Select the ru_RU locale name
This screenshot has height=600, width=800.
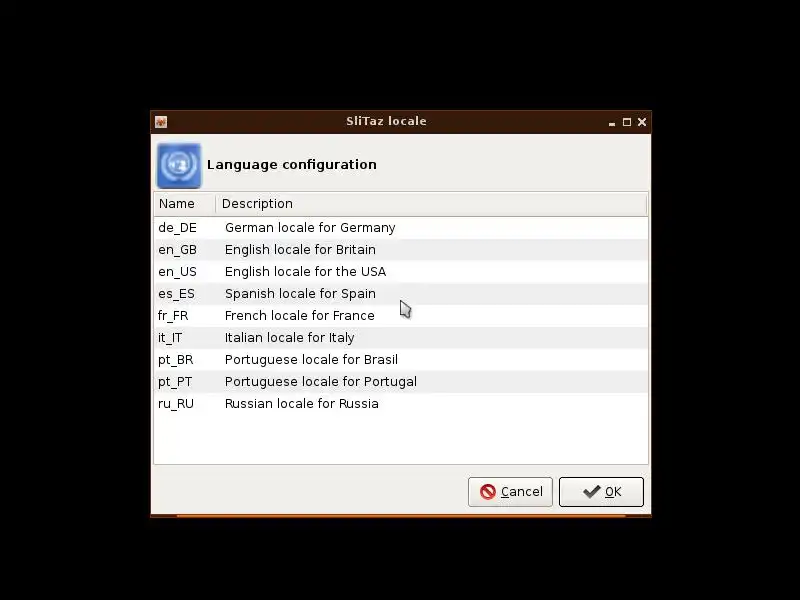176,404
